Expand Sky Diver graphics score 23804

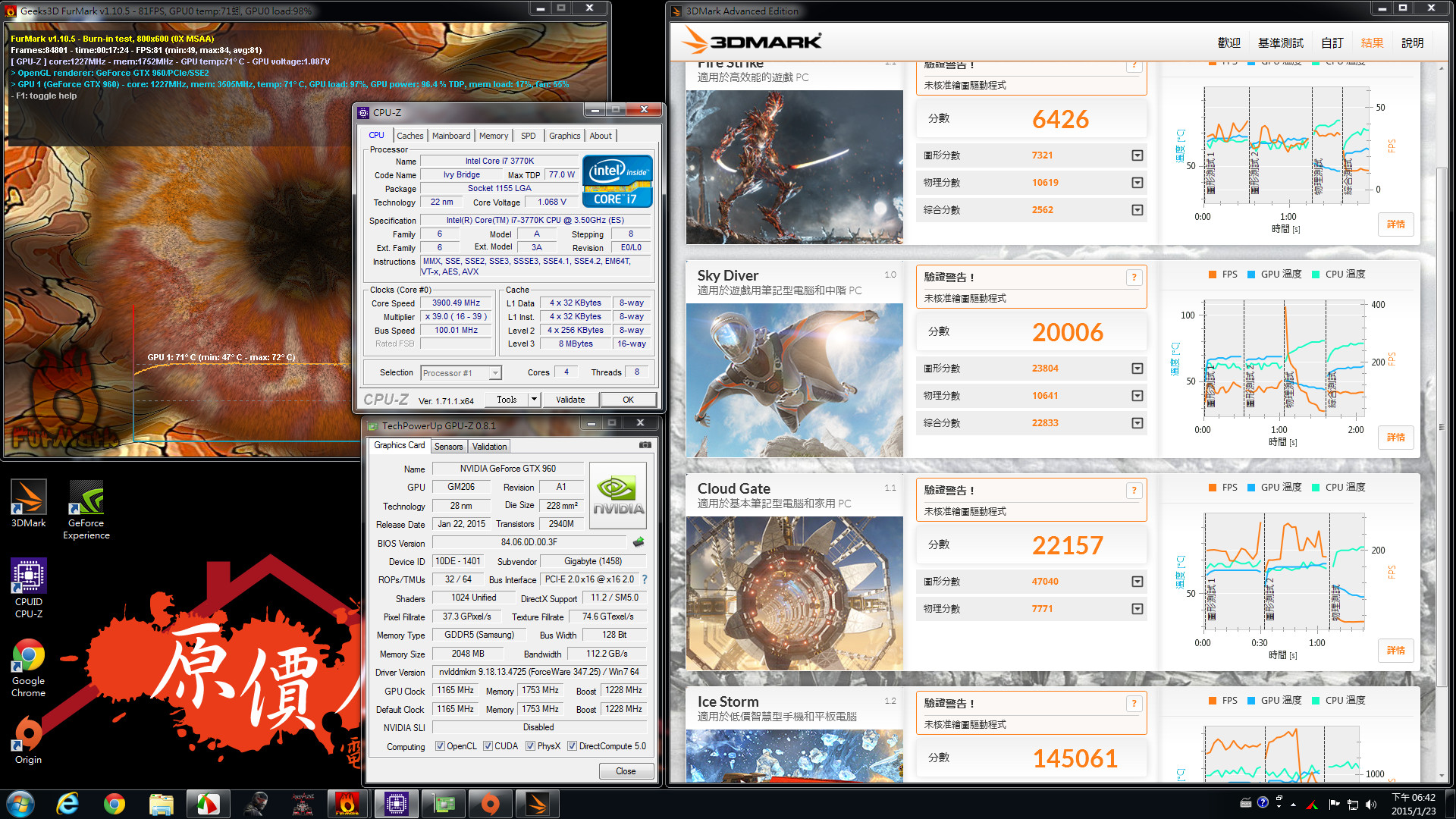click(1137, 369)
